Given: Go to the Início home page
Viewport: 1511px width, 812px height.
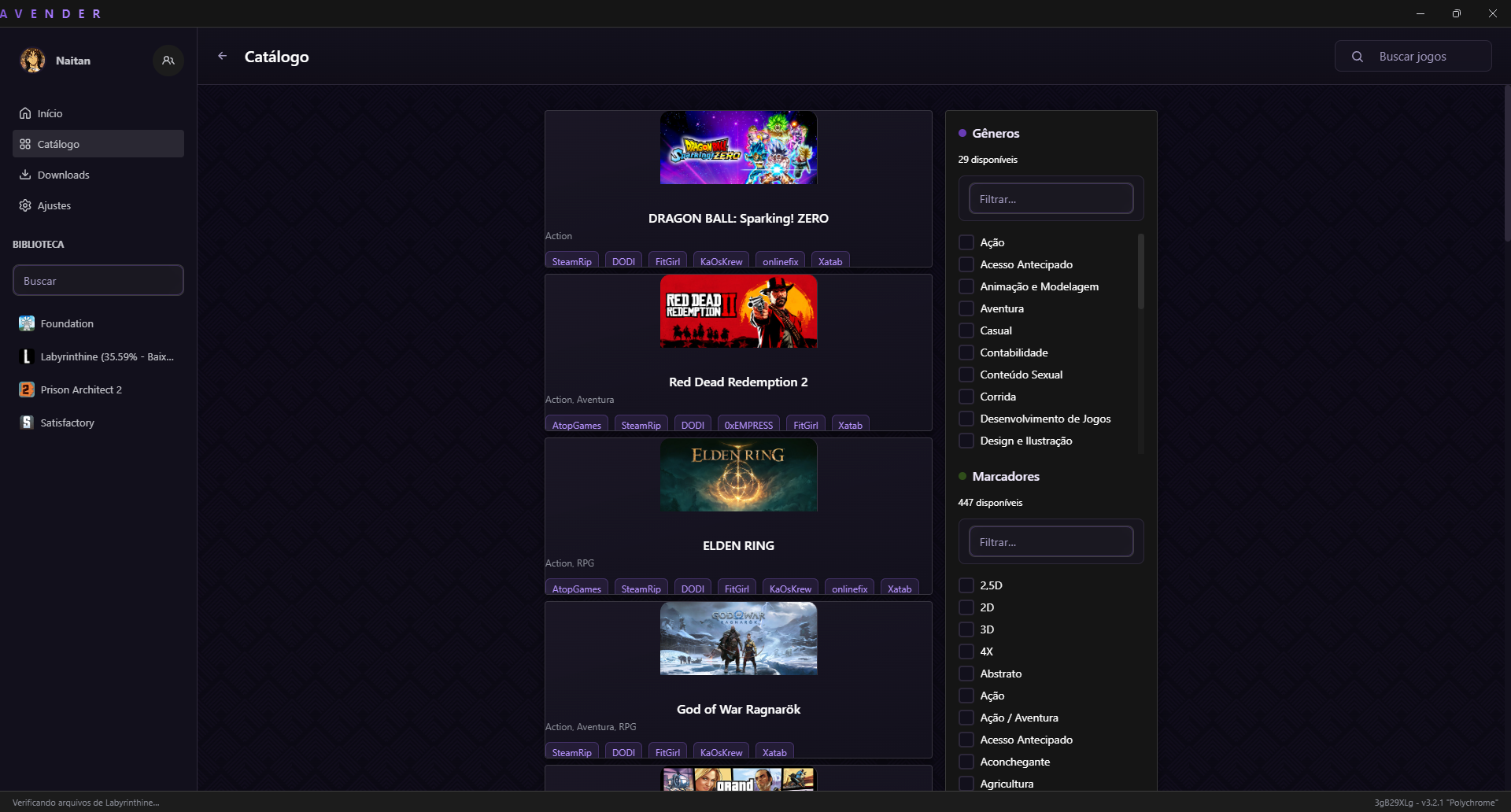Looking at the screenshot, I should click(x=50, y=113).
